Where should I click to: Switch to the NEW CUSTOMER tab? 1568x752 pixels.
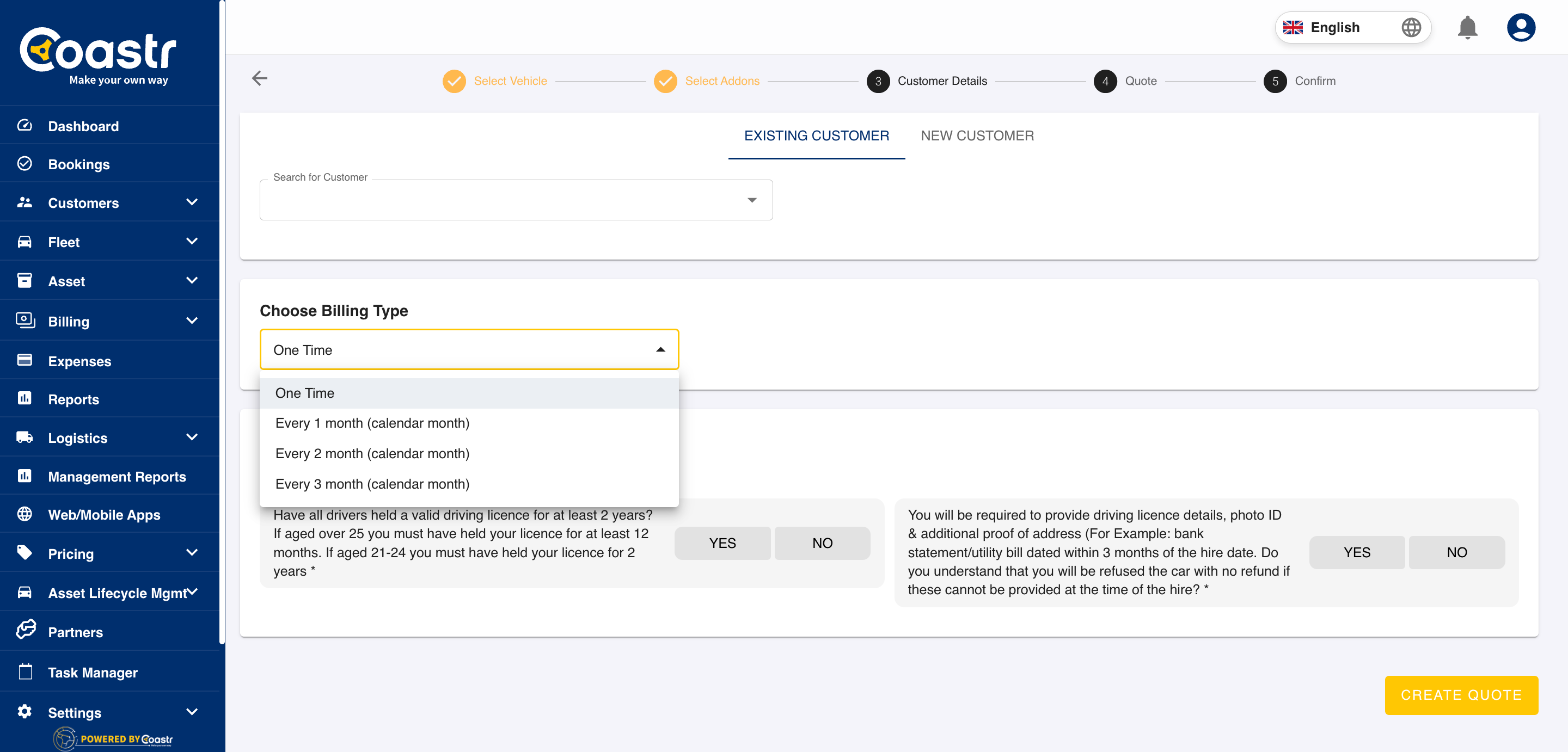tap(976, 135)
